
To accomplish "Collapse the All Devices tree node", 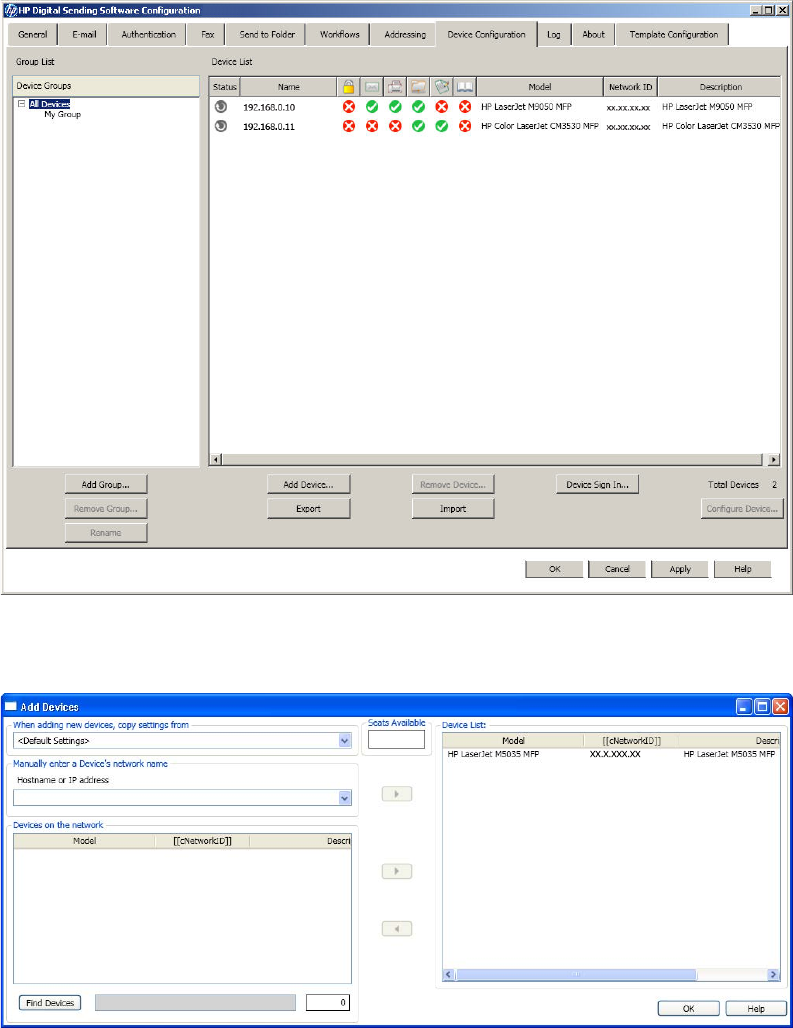I will coord(22,104).
